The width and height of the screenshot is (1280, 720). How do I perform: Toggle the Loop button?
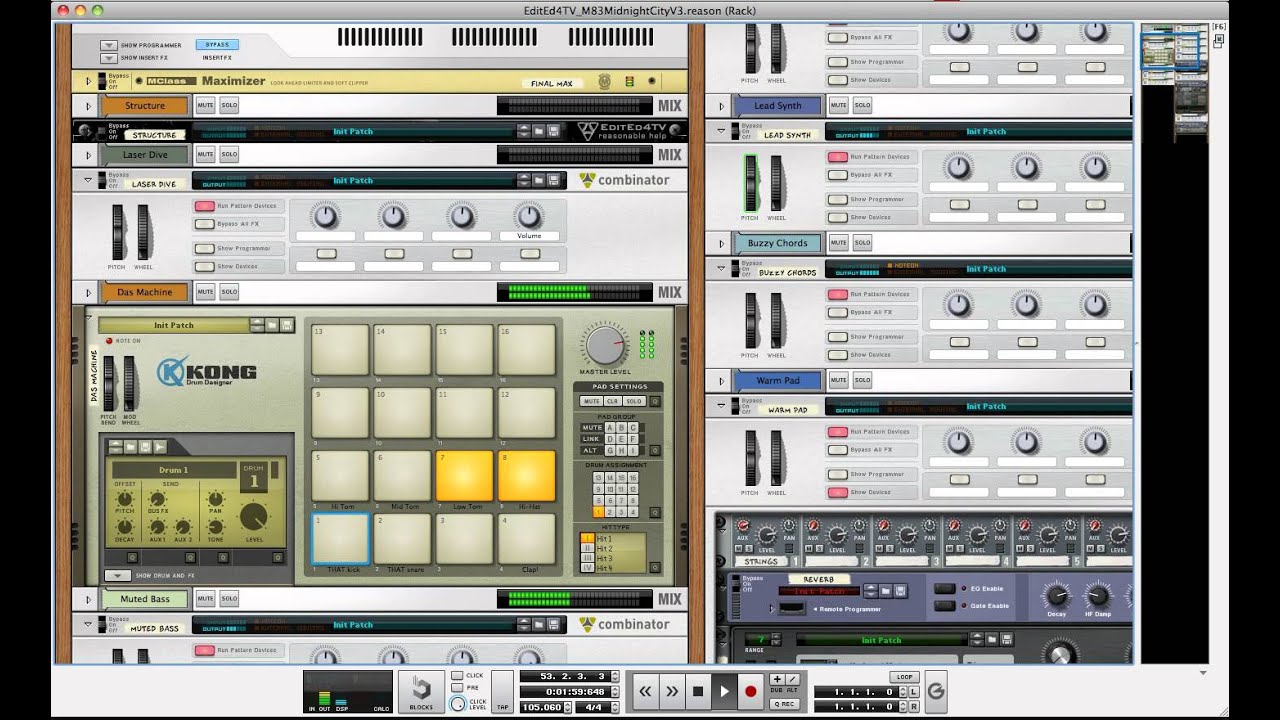click(x=904, y=677)
